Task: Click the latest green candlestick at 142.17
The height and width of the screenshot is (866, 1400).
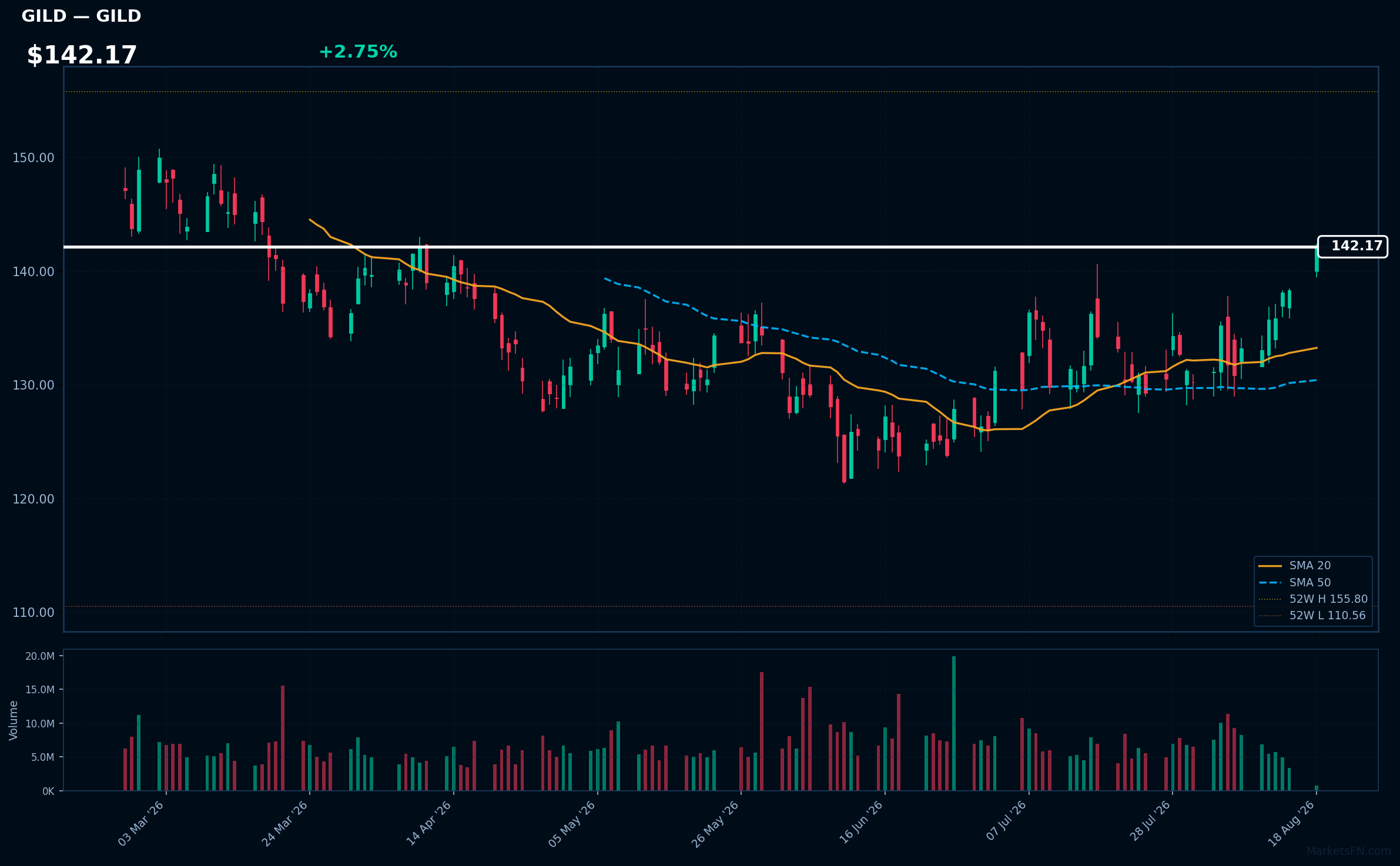Action: [1317, 260]
